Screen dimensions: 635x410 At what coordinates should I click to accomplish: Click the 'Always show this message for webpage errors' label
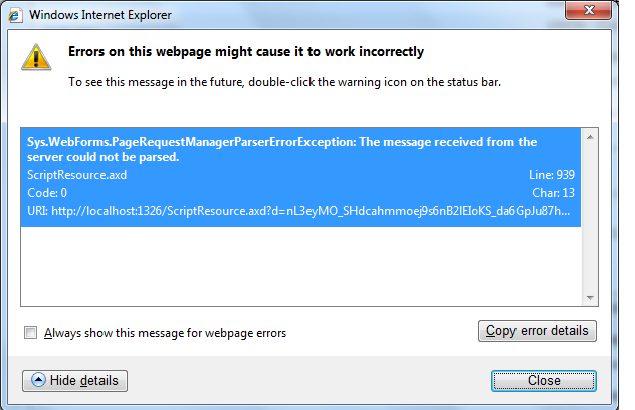click(165, 333)
